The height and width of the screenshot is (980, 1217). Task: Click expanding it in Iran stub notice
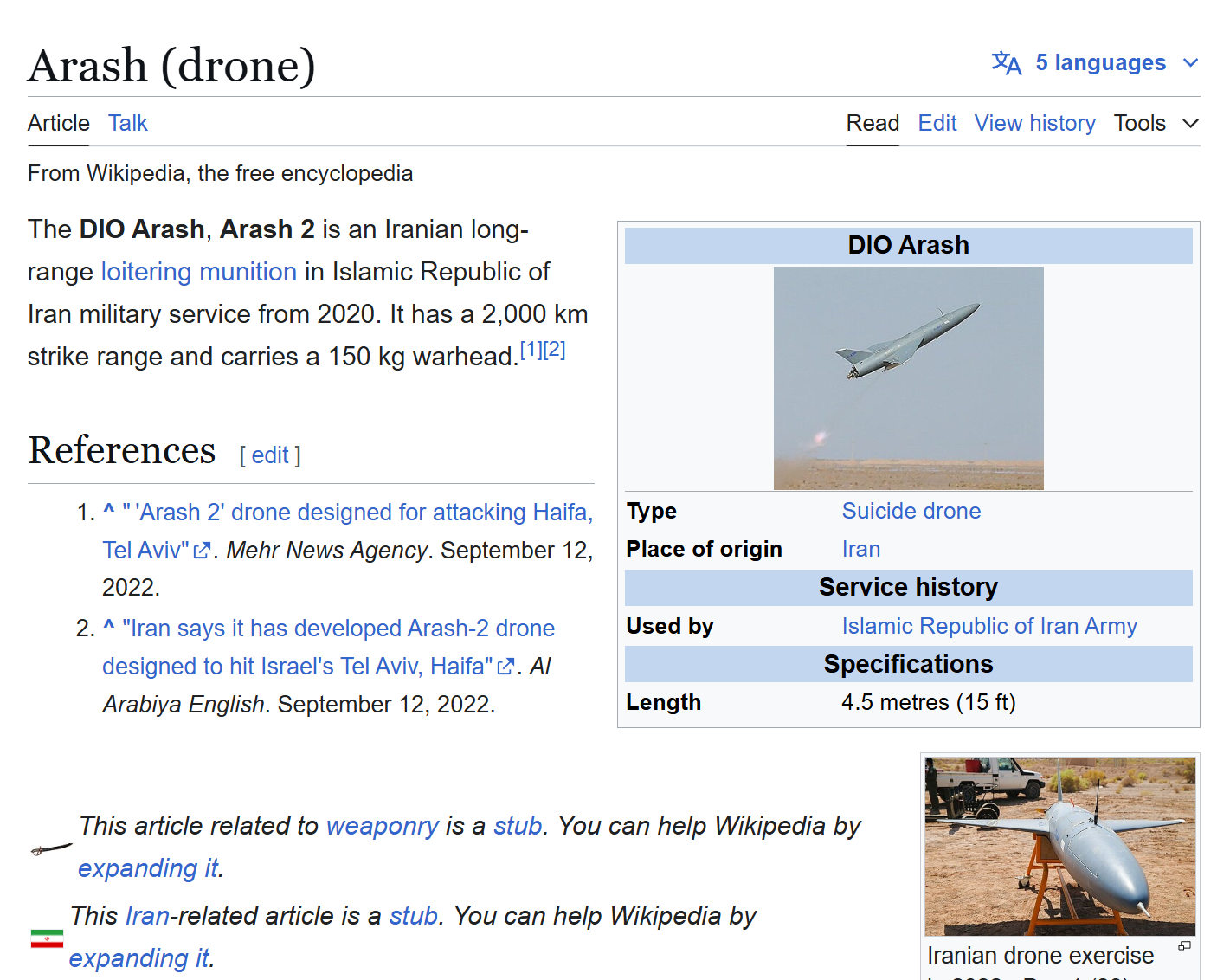tap(139, 958)
